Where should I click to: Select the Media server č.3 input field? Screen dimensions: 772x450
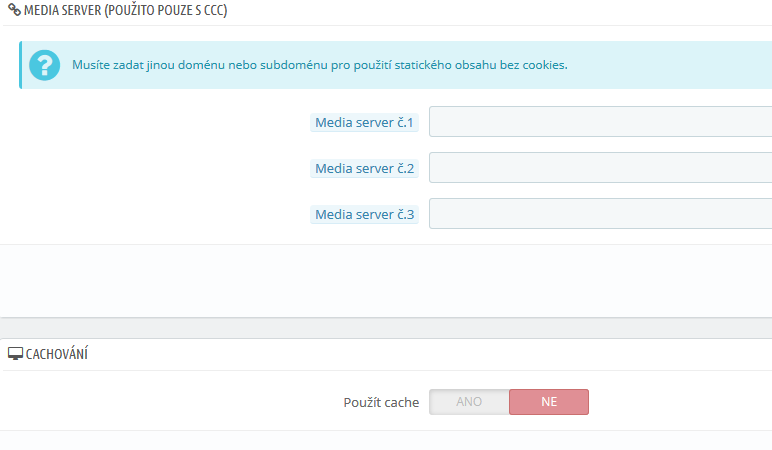point(600,214)
